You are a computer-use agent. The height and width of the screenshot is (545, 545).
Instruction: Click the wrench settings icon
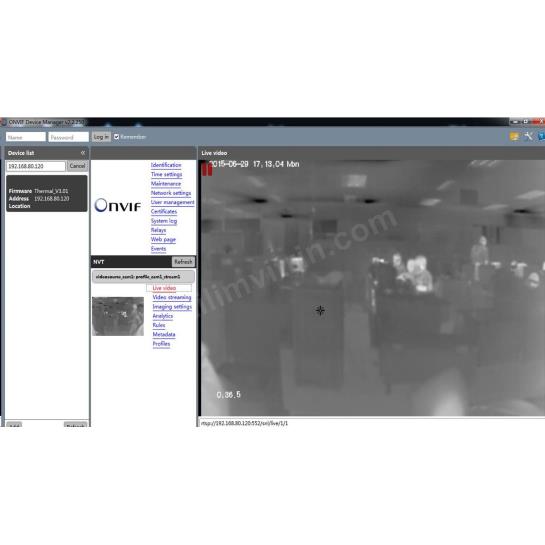[x=528, y=136]
